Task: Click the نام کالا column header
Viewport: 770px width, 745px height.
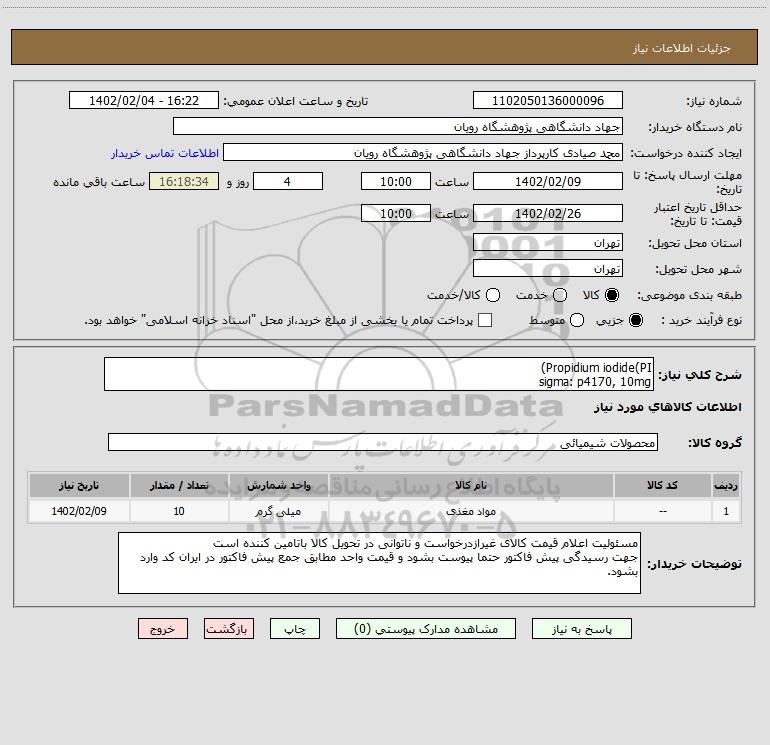Action: [x=471, y=485]
